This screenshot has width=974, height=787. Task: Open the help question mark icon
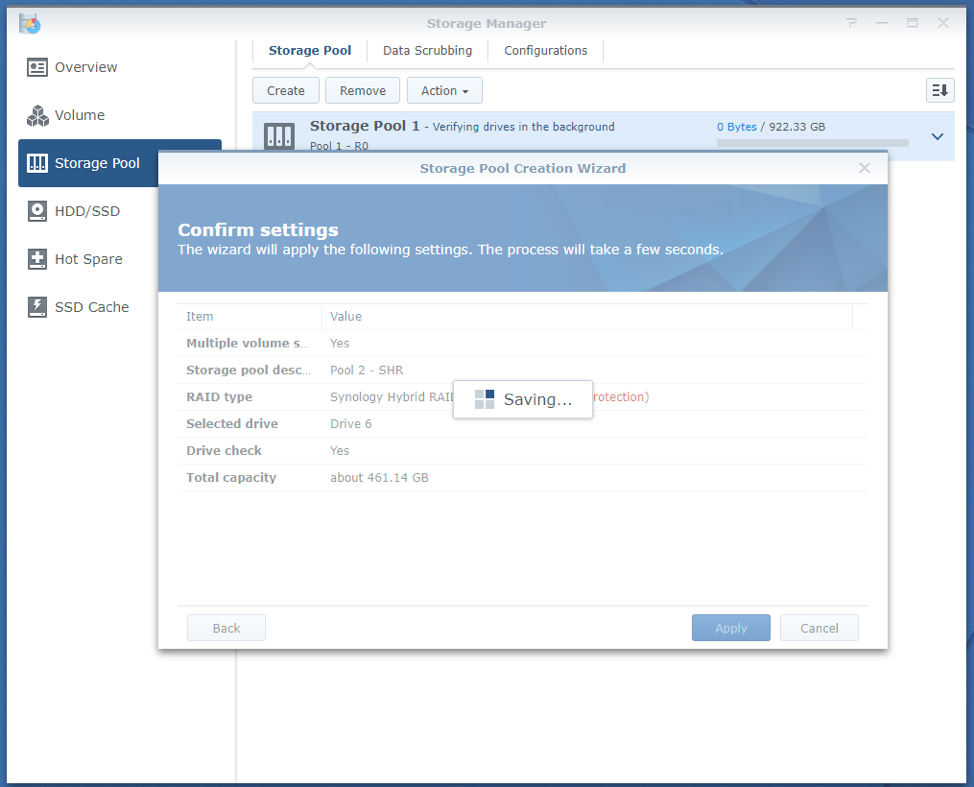tap(852, 23)
